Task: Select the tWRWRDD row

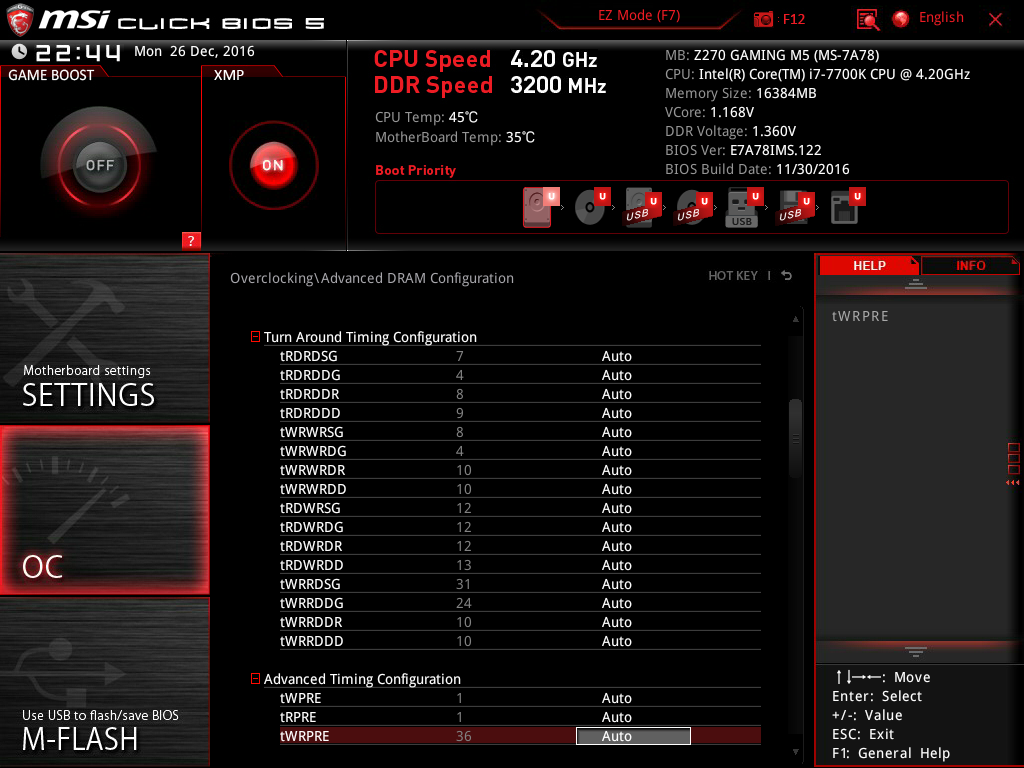Action: pos(520,488)
